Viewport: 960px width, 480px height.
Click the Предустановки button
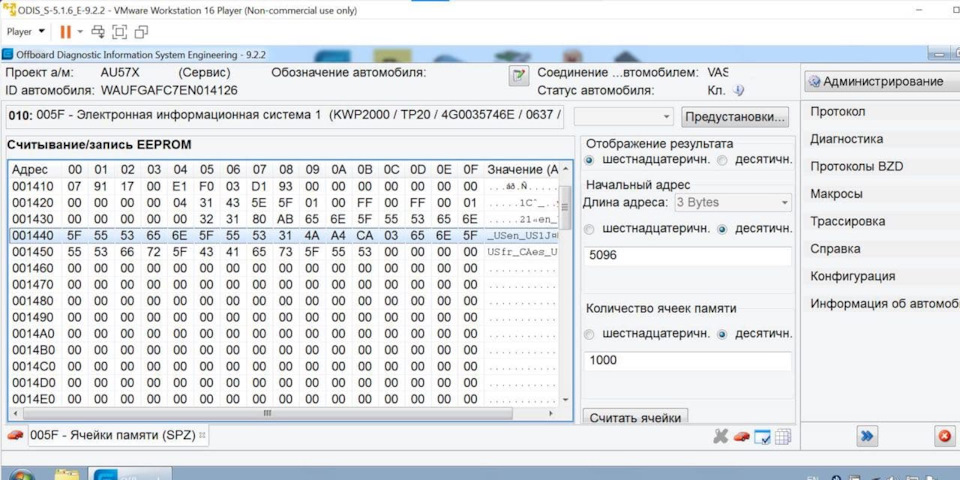pyautogui.click(x=735, y=117)
